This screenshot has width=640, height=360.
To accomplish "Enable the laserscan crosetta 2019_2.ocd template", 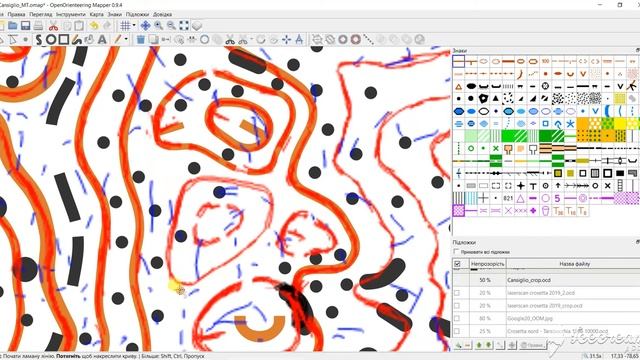I will click(457, 293).
